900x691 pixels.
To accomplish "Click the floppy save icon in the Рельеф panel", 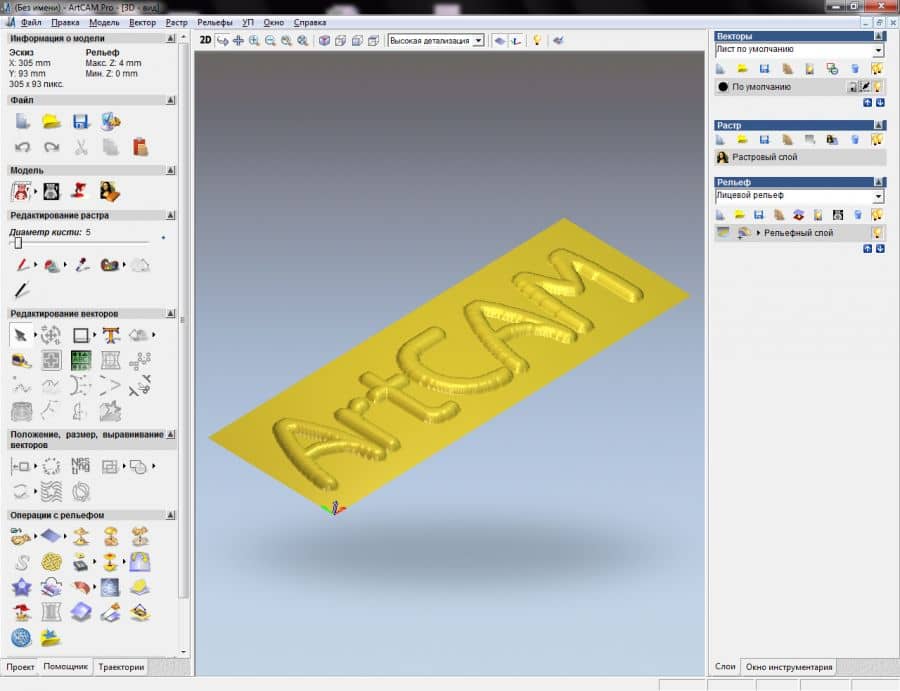I will pos(759,215).
